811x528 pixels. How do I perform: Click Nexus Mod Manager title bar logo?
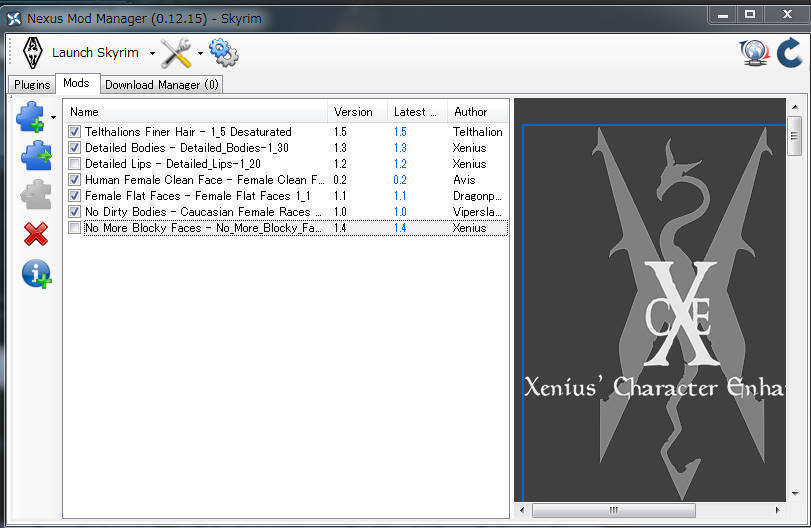[x=14, y=19]
